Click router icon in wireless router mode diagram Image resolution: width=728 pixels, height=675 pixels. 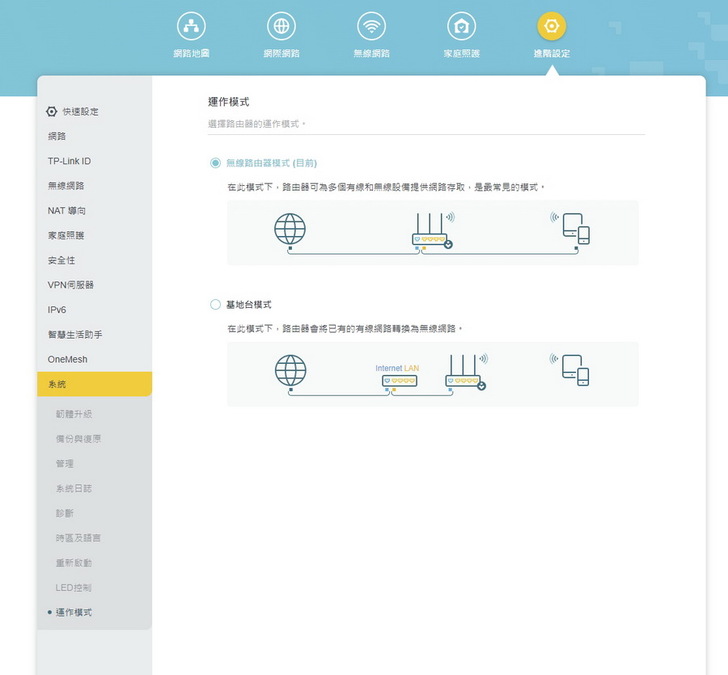[432, 232]
